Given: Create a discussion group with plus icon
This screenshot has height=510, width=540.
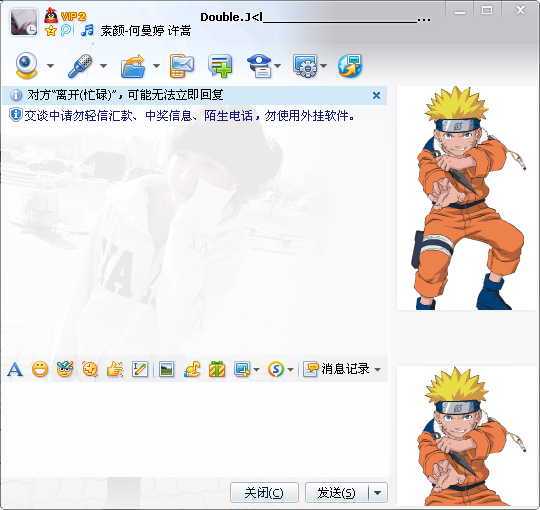Looking at the screenshot, I should point(220,66).
